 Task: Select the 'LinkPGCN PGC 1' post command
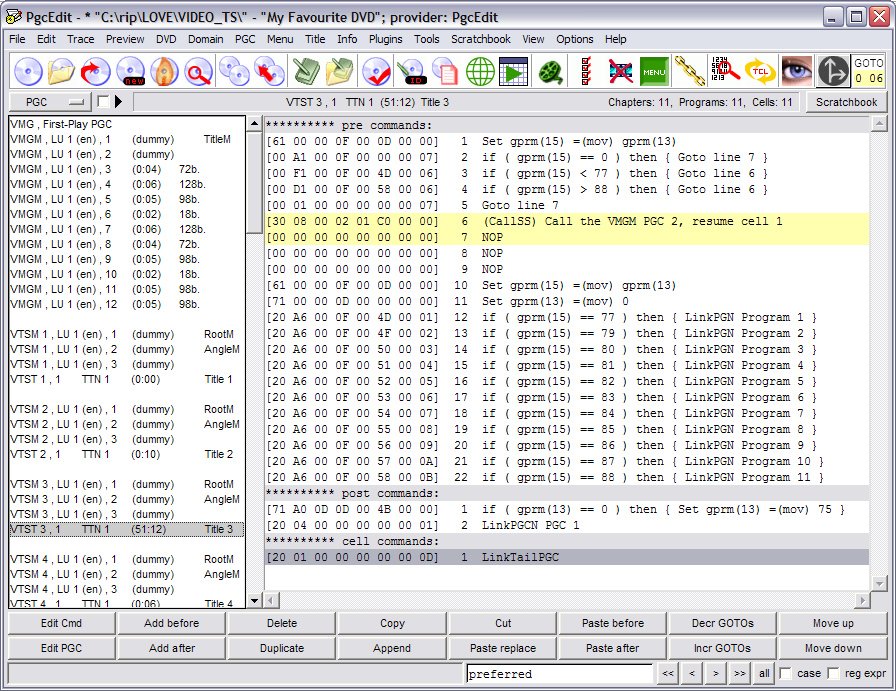tap(567, 525)
